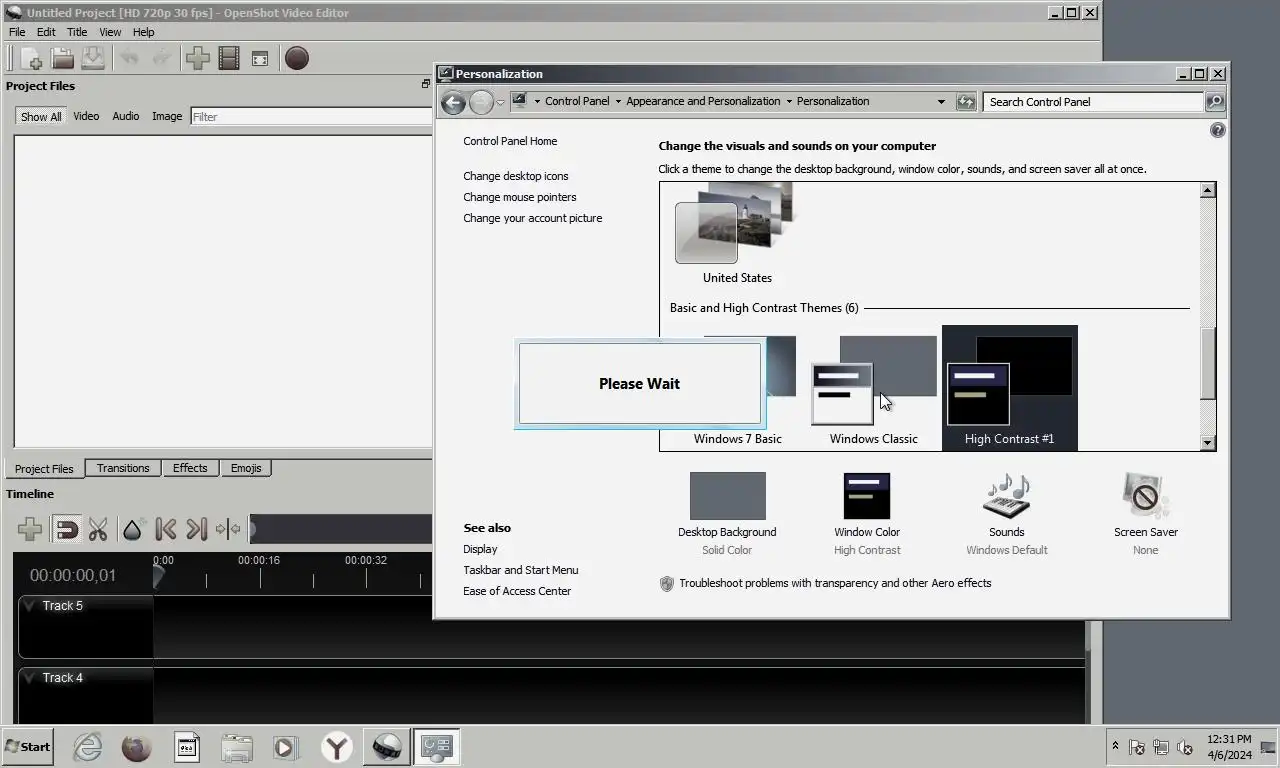The height and width of the screenshot is (768, 1280).
Task: Open Window Color High Contrast setting
Action: [x=867, y=513]
